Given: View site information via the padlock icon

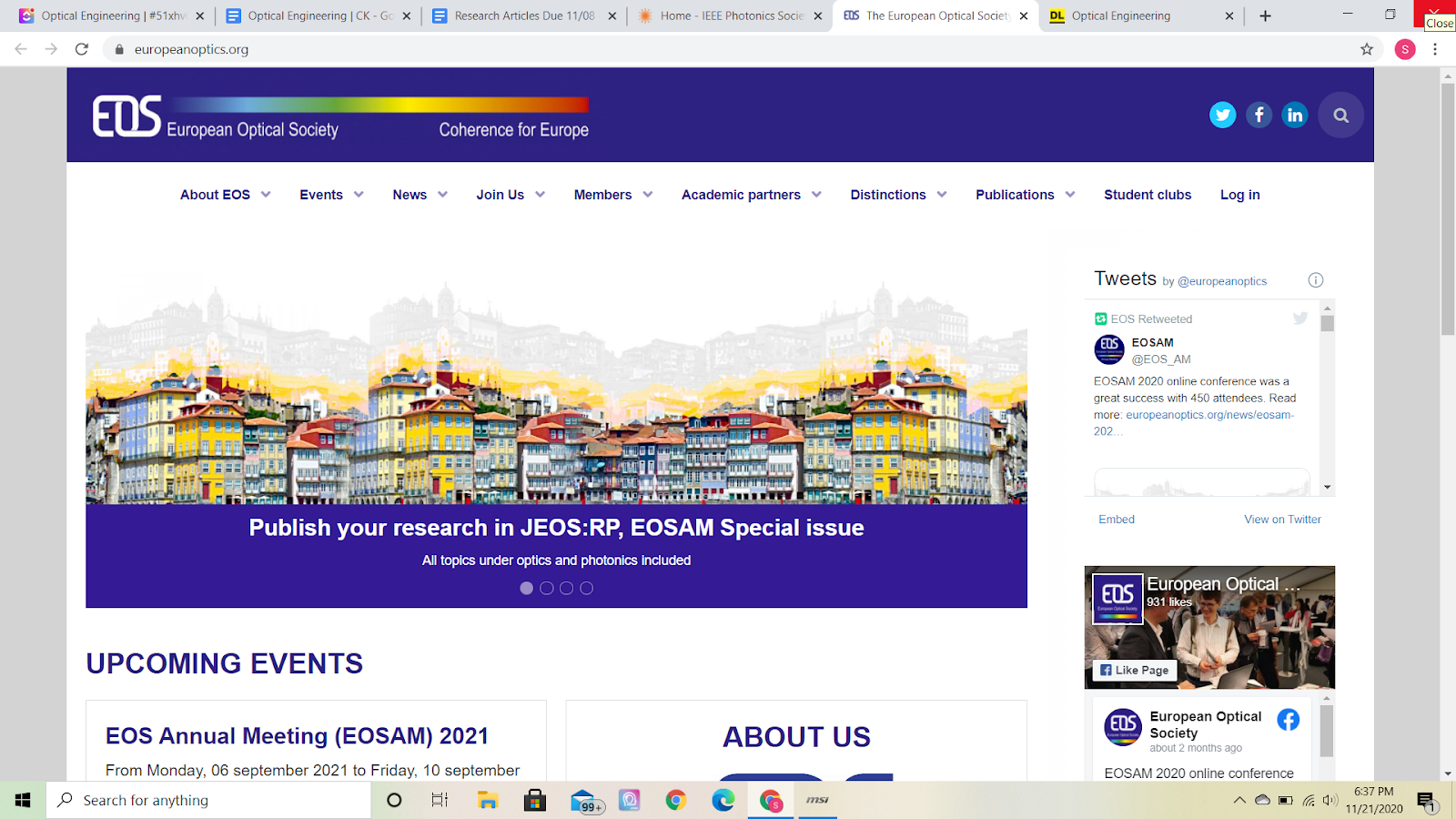Looking at the screenshot, I should pos(118,49).
